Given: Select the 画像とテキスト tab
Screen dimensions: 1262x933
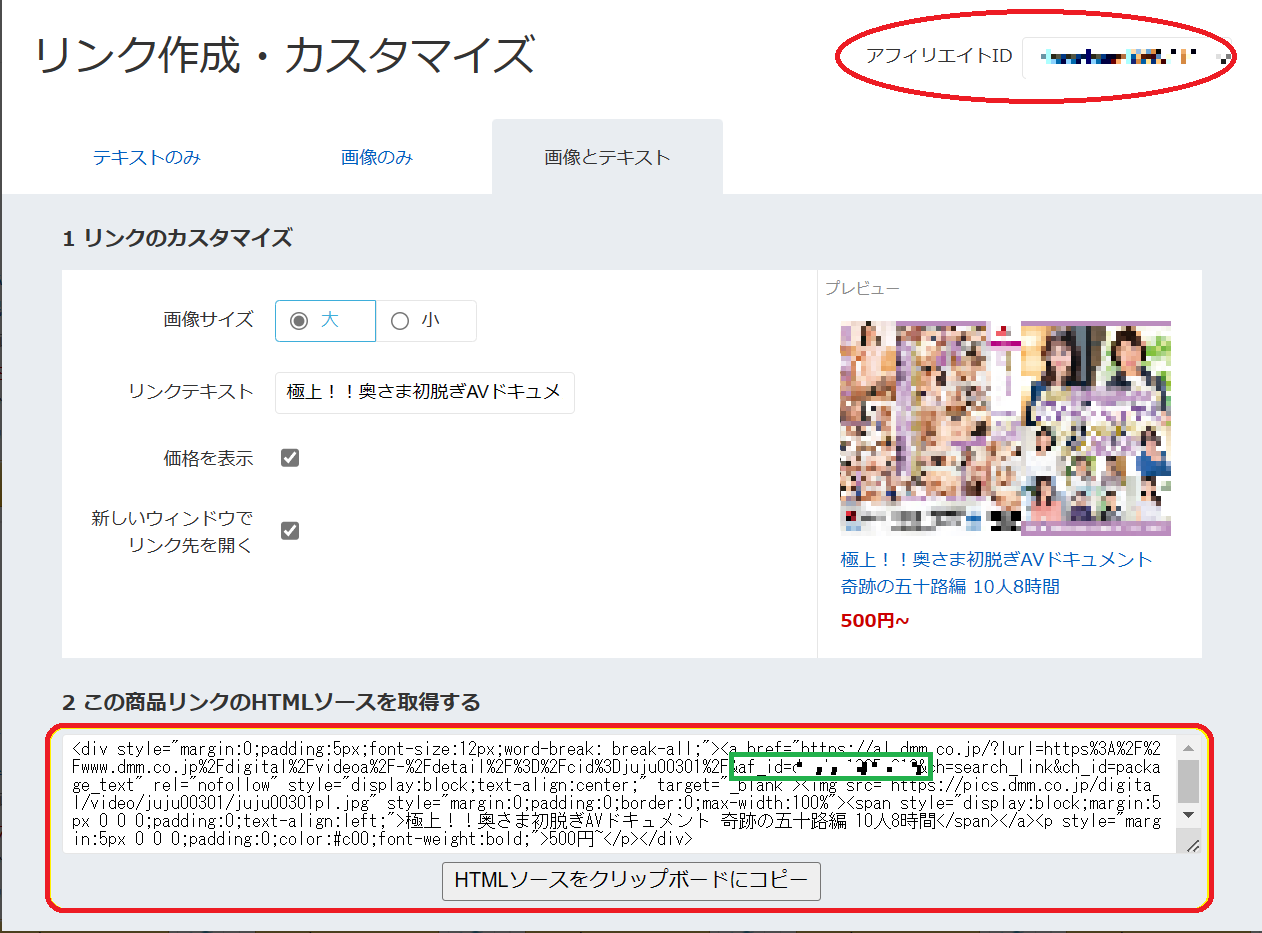Looking at the screenshot, I should (x=607, y=158).
